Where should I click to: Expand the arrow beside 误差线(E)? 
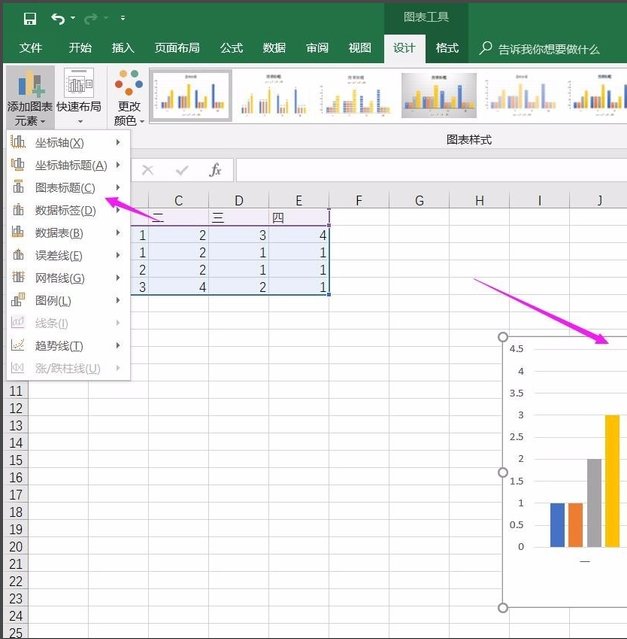click(118, 255)
